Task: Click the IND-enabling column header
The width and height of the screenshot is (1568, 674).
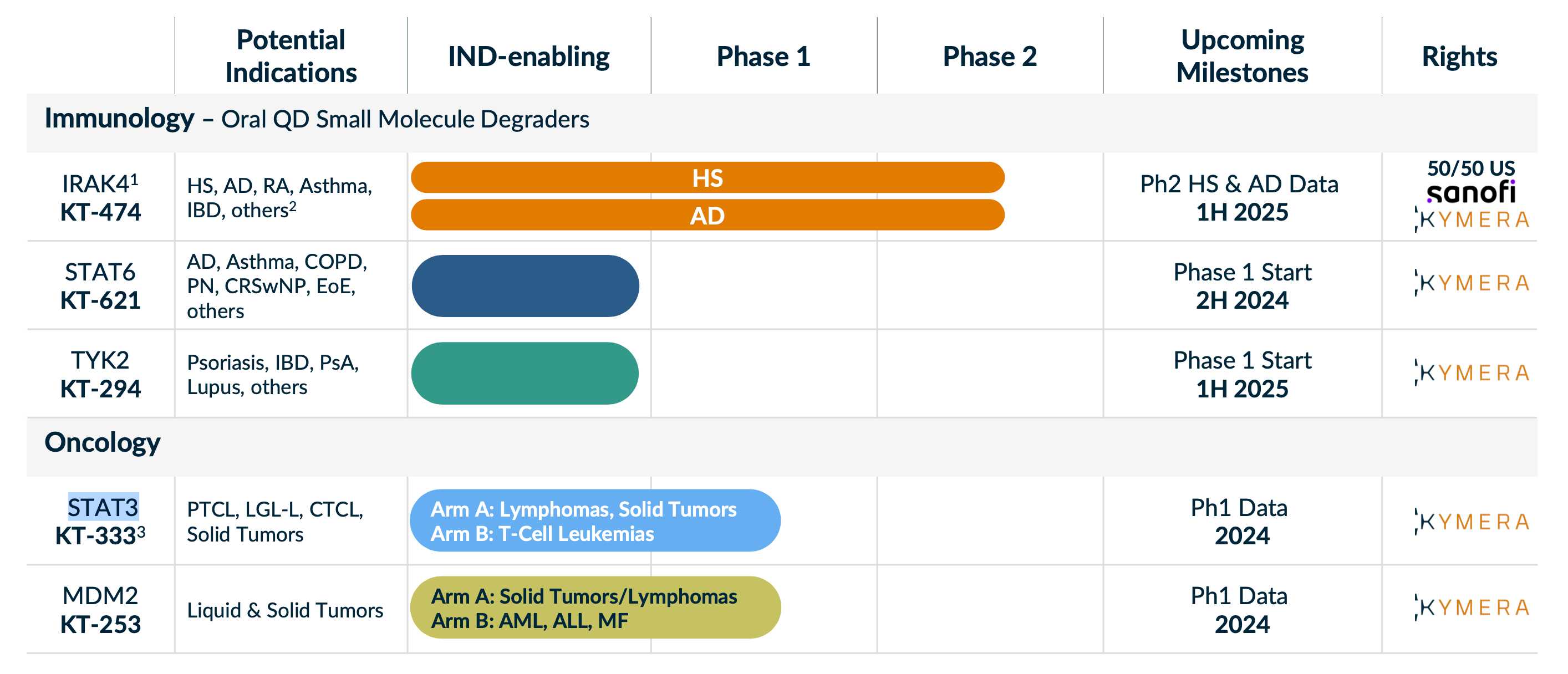Action: pos(528,57)
